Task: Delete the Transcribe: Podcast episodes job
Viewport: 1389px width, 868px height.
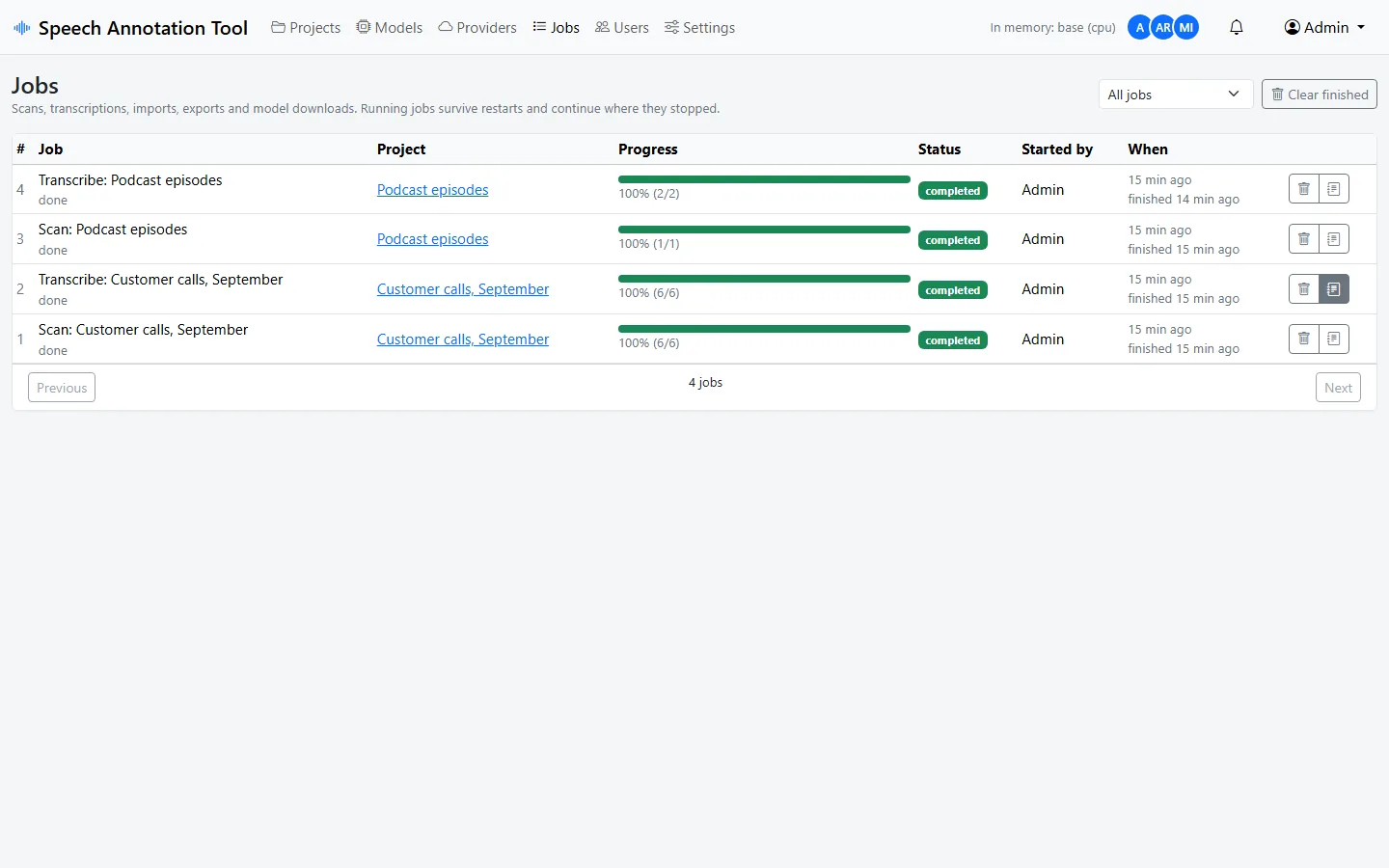Action: (1304, 189)
